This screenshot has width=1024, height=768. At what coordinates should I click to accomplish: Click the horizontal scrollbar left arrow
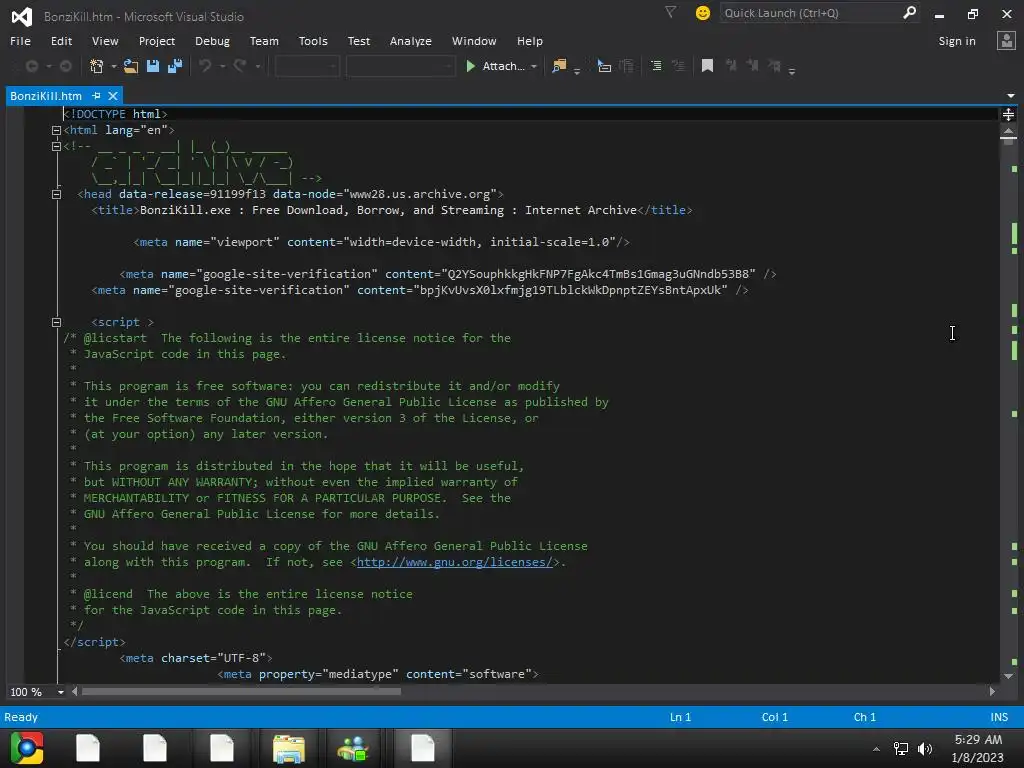click(74, 691)
